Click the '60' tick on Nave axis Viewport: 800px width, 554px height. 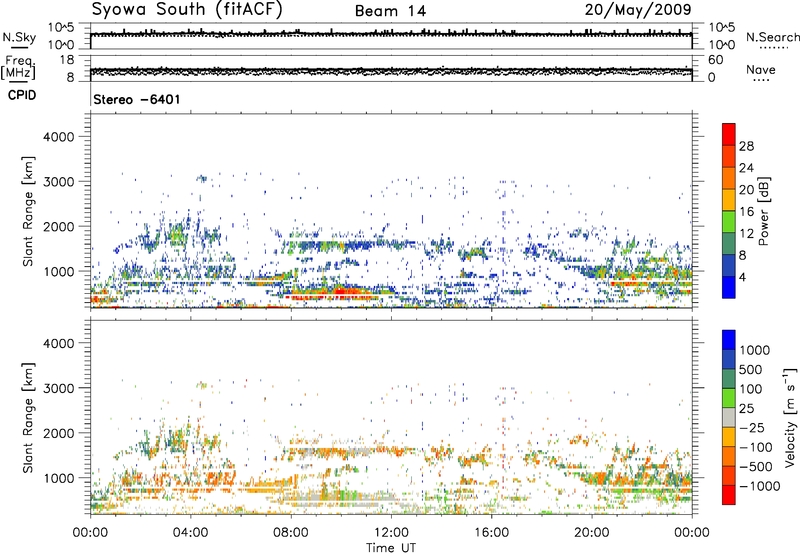coord(715,60)
